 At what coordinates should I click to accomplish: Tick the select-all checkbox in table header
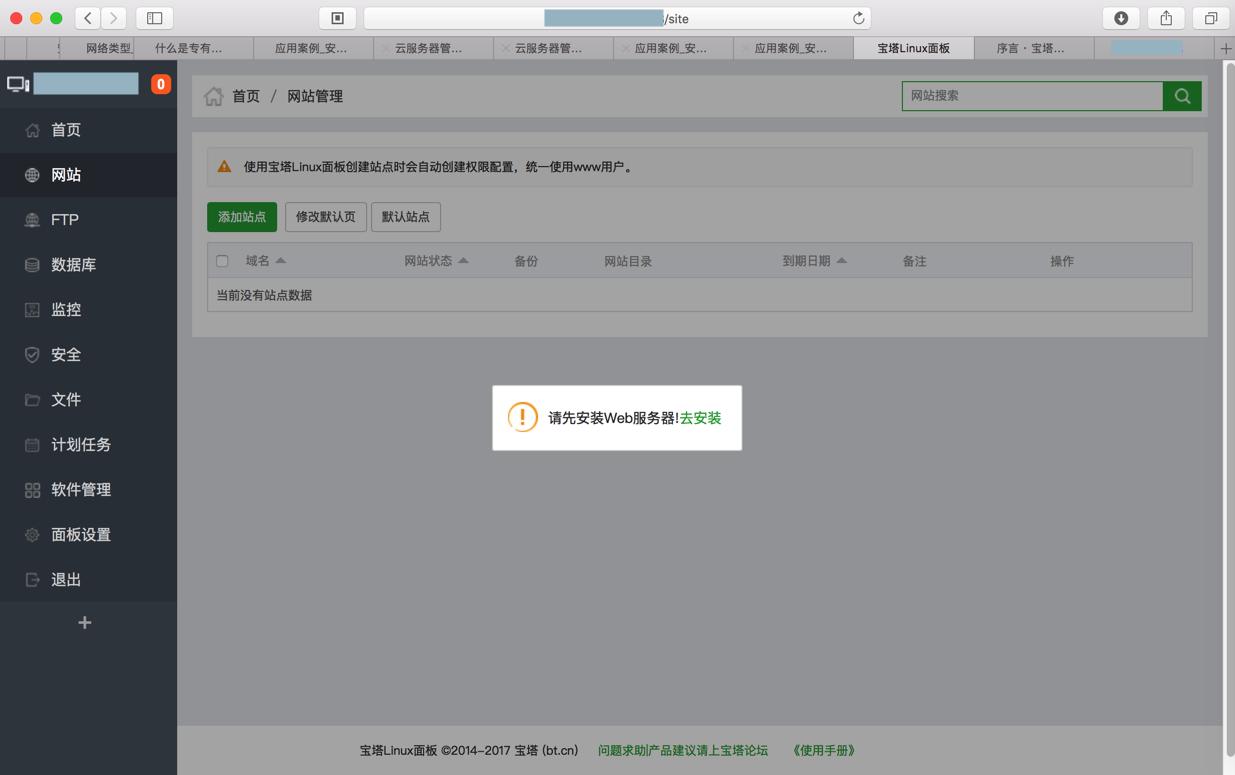(x=222, y=261)
